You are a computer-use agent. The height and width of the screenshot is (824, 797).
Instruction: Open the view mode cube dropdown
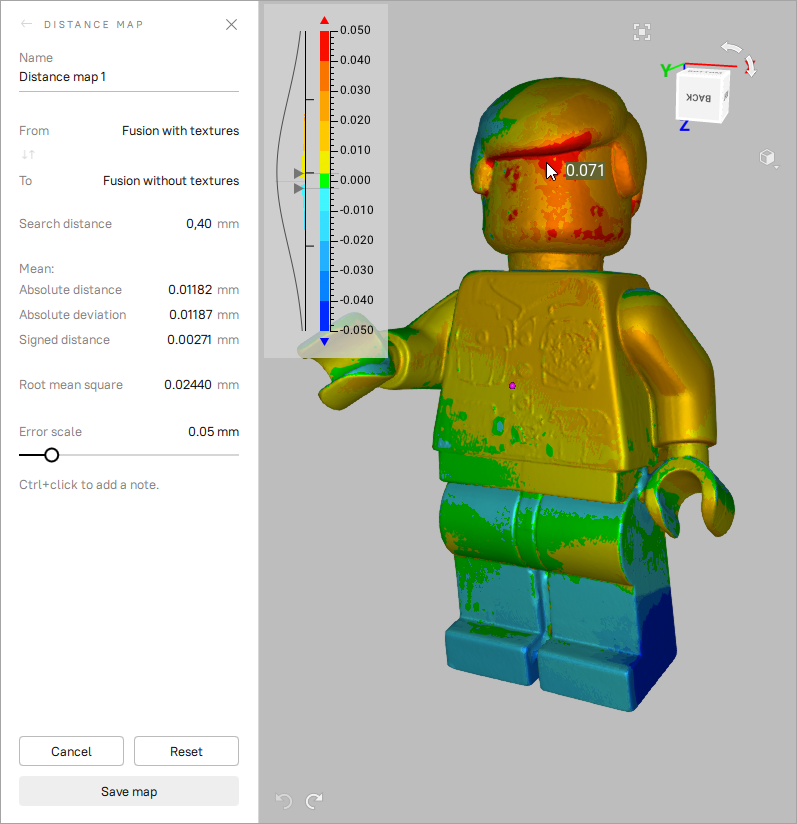click(768, 158)
